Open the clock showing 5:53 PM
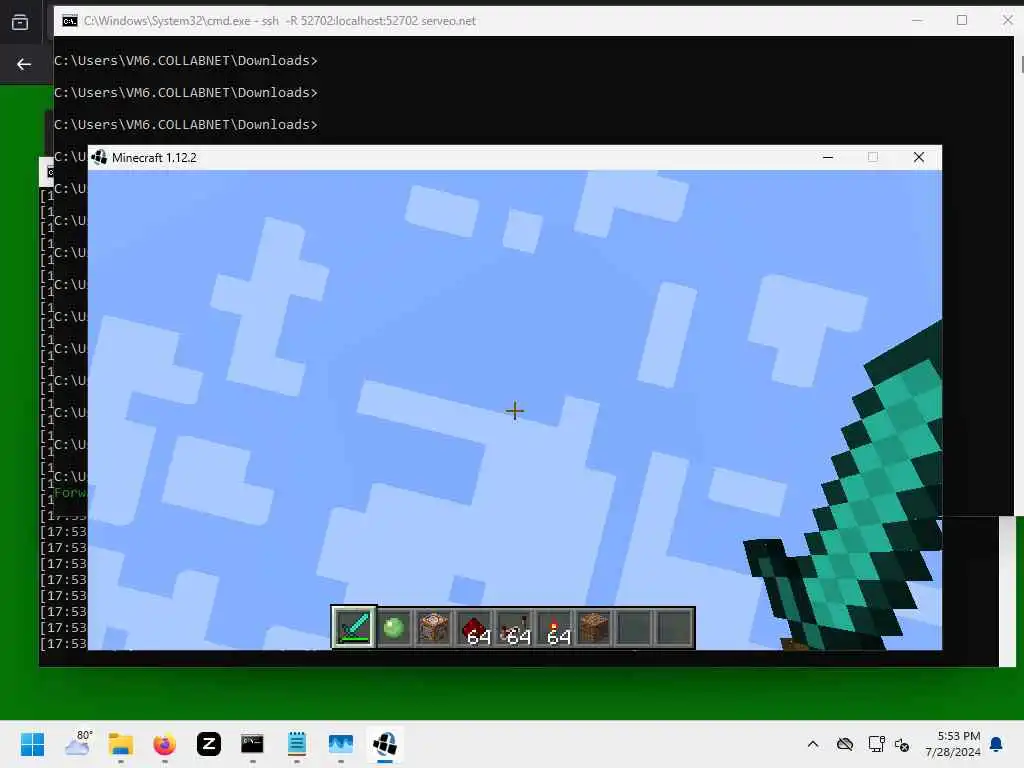Image resolution: width=1024 pixels, height=768 pixels. (x=953, y=744)
